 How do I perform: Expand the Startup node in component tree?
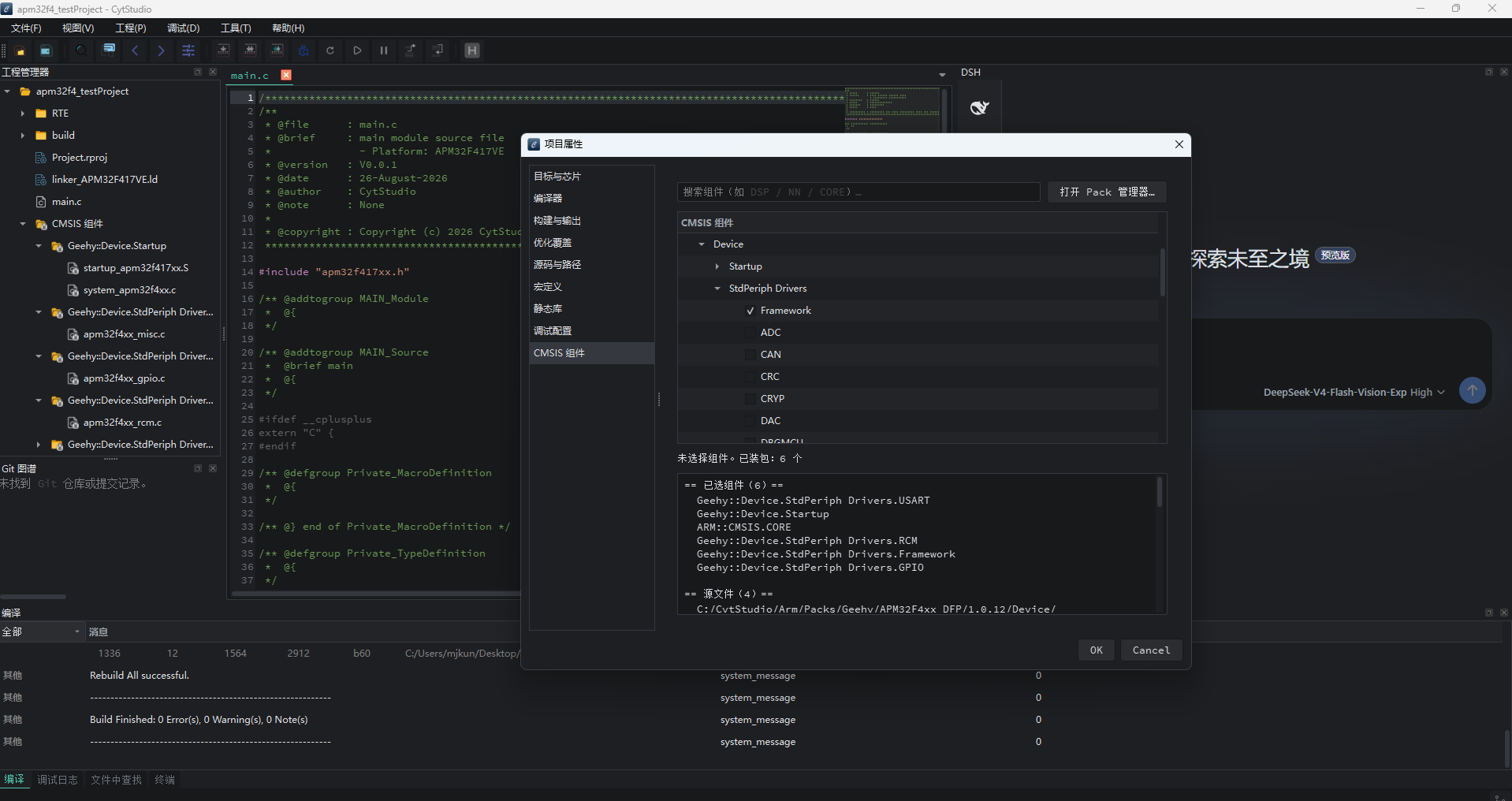tap(717, 266)
